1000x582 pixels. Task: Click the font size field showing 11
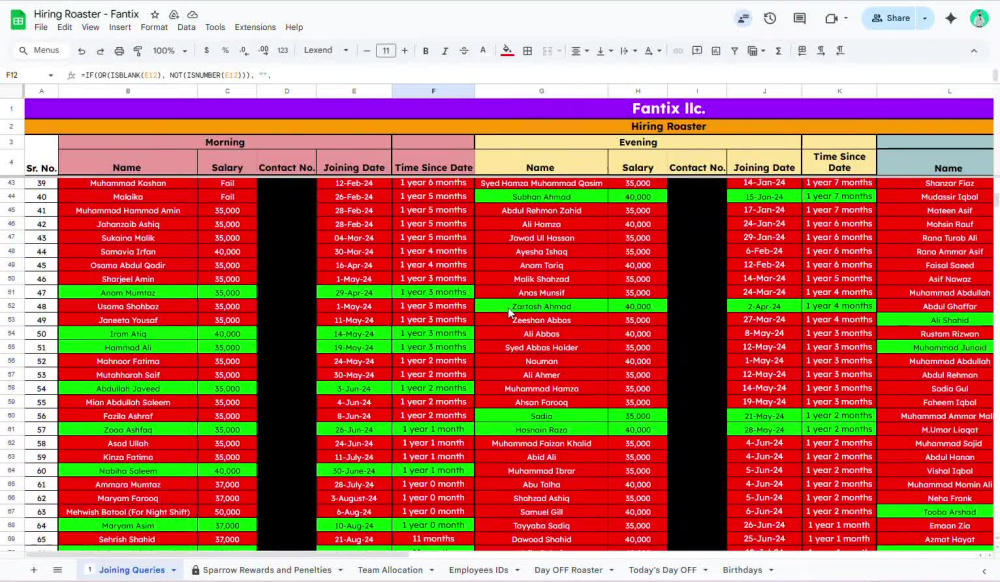[386, 50]
